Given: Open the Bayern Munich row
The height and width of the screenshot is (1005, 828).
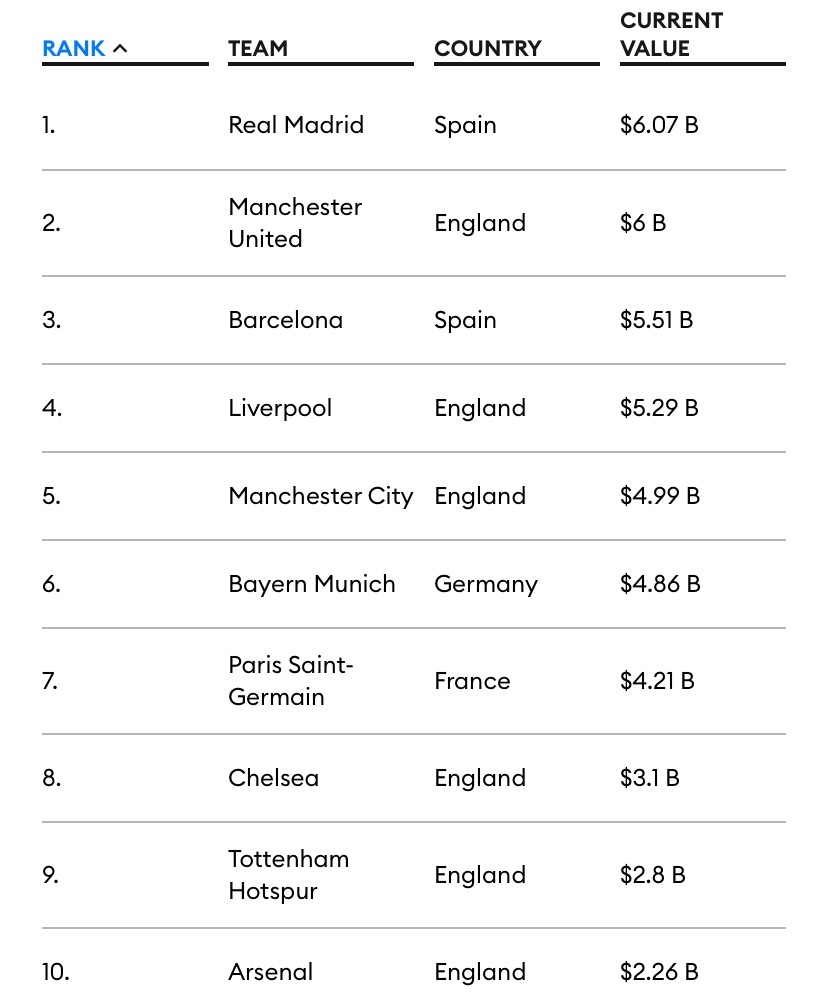Looking at the screenshot, I should coord(413,584).
